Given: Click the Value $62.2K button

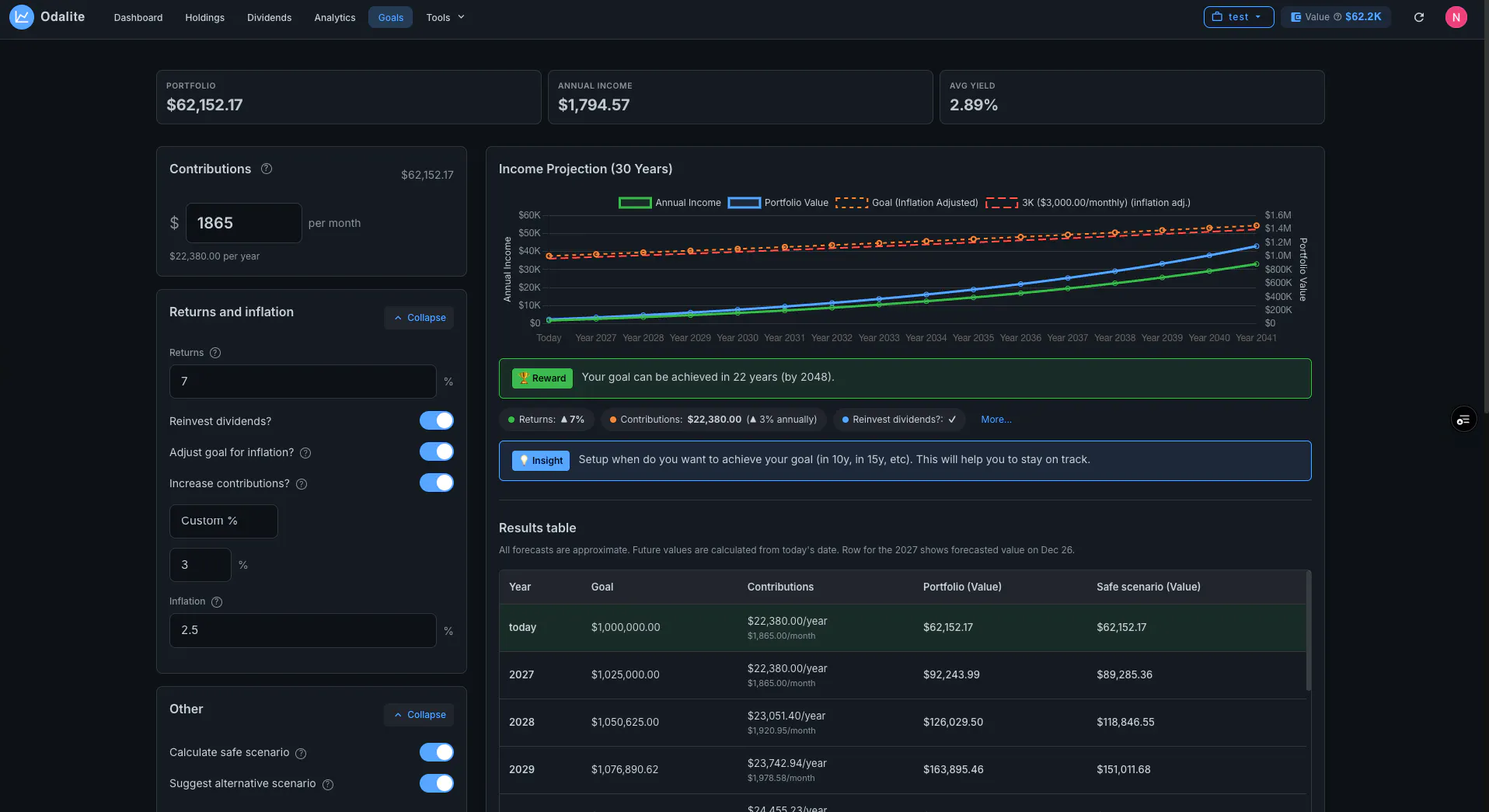Looking at the screenshot, I should 1336,17.
